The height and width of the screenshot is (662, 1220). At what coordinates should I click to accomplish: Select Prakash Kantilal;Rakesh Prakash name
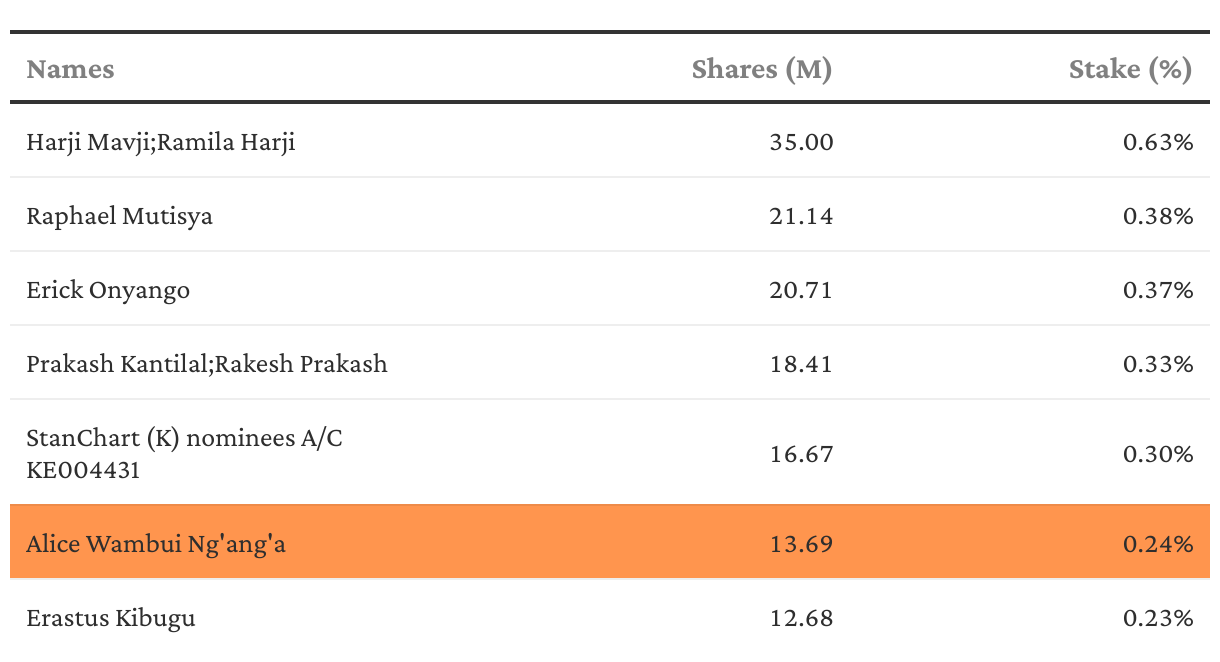[207, 364]
